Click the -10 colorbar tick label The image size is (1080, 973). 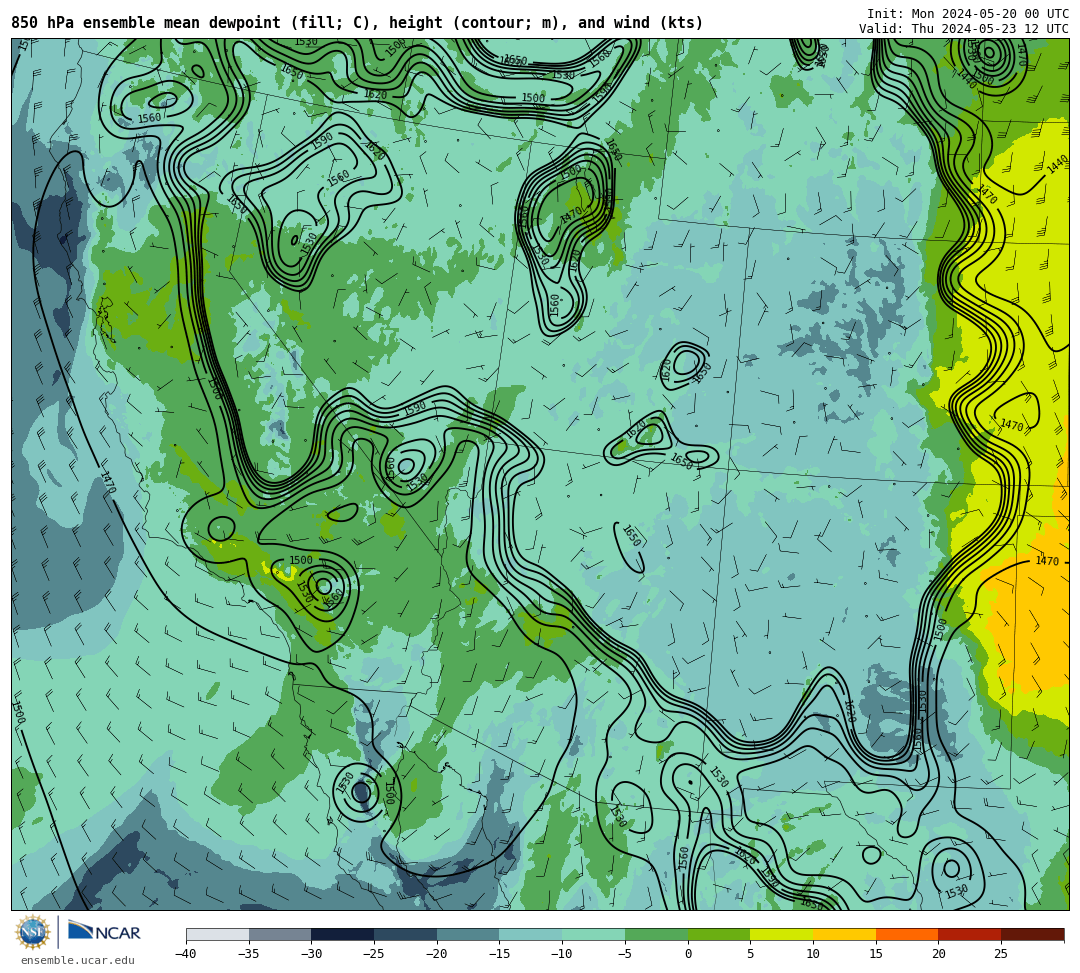pos(561,954)
